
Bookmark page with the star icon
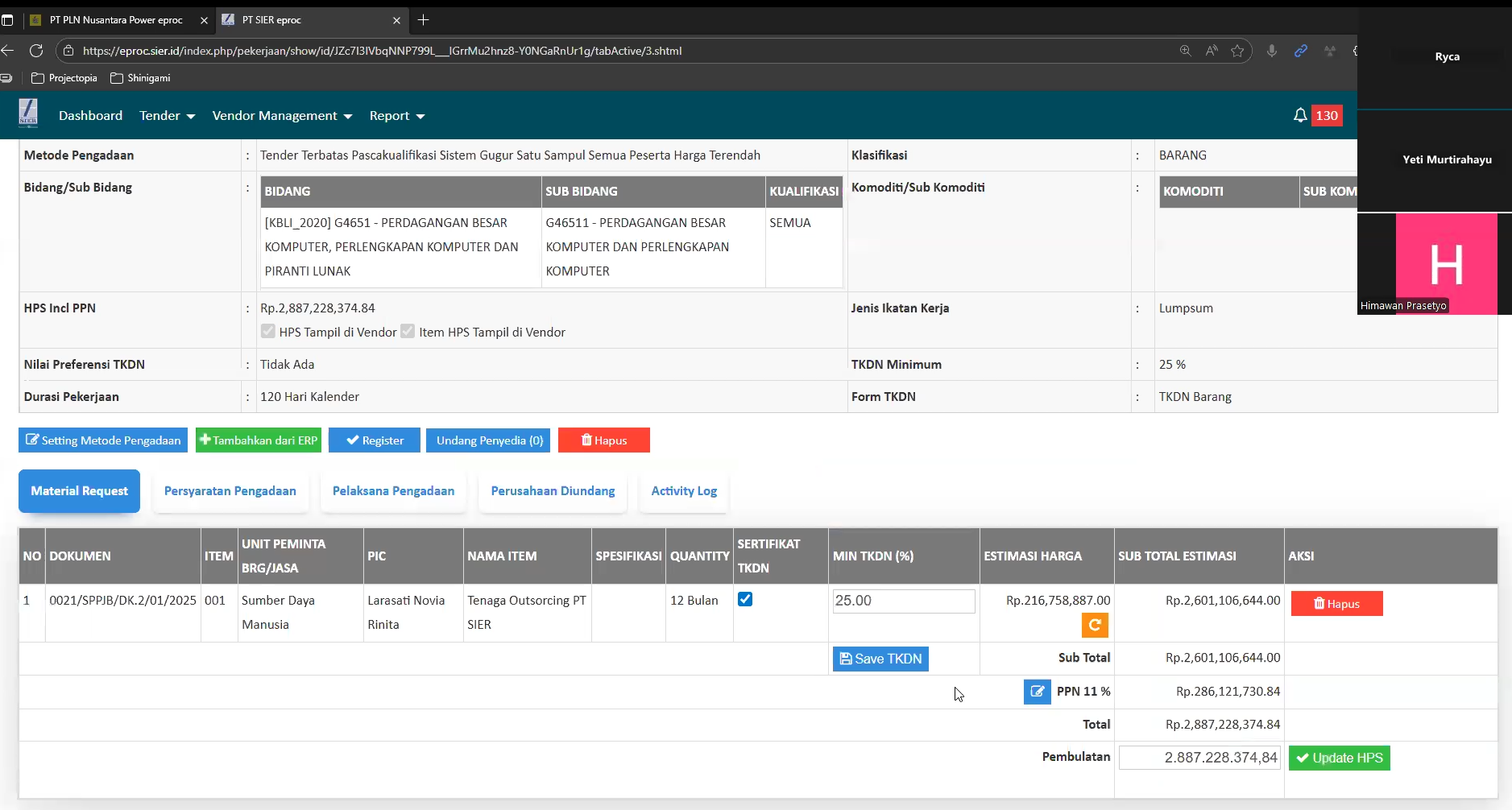1237,51
